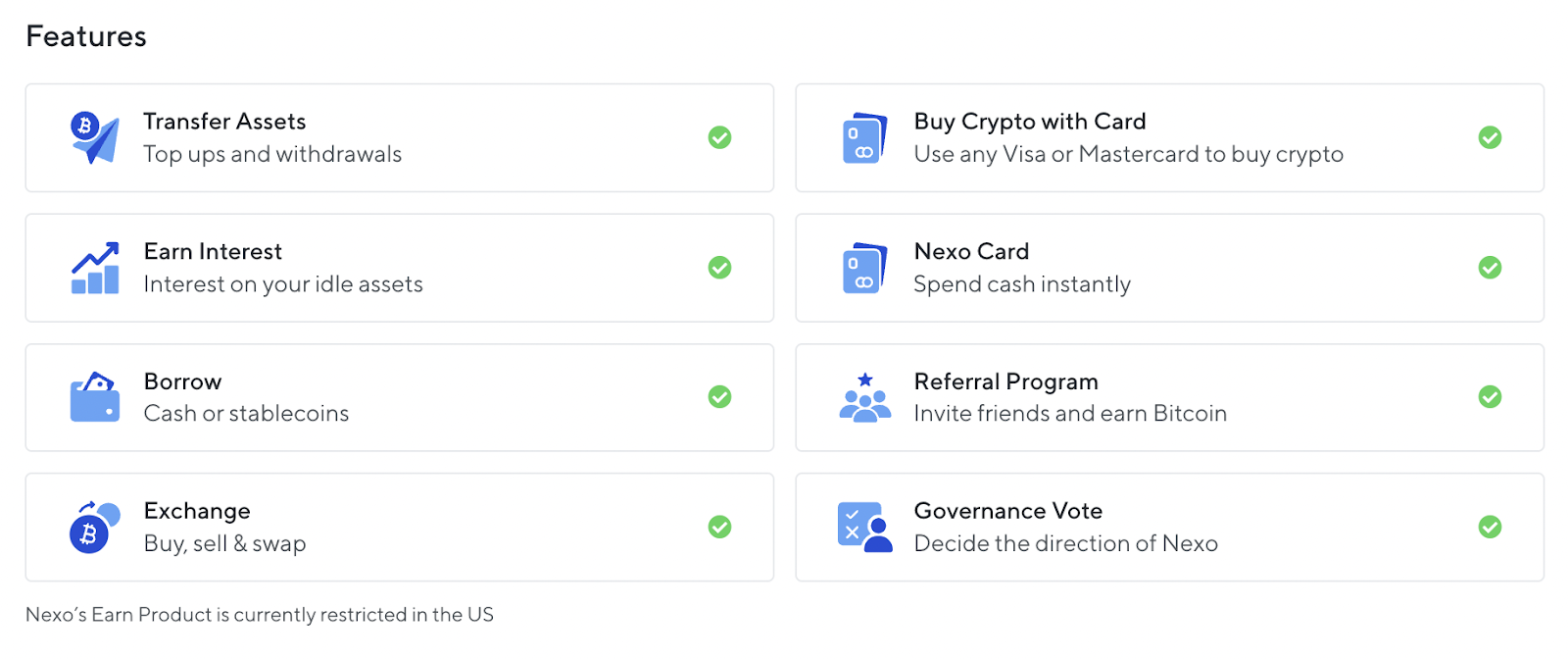Click the green checkmark for Borrow

point(719,397)
